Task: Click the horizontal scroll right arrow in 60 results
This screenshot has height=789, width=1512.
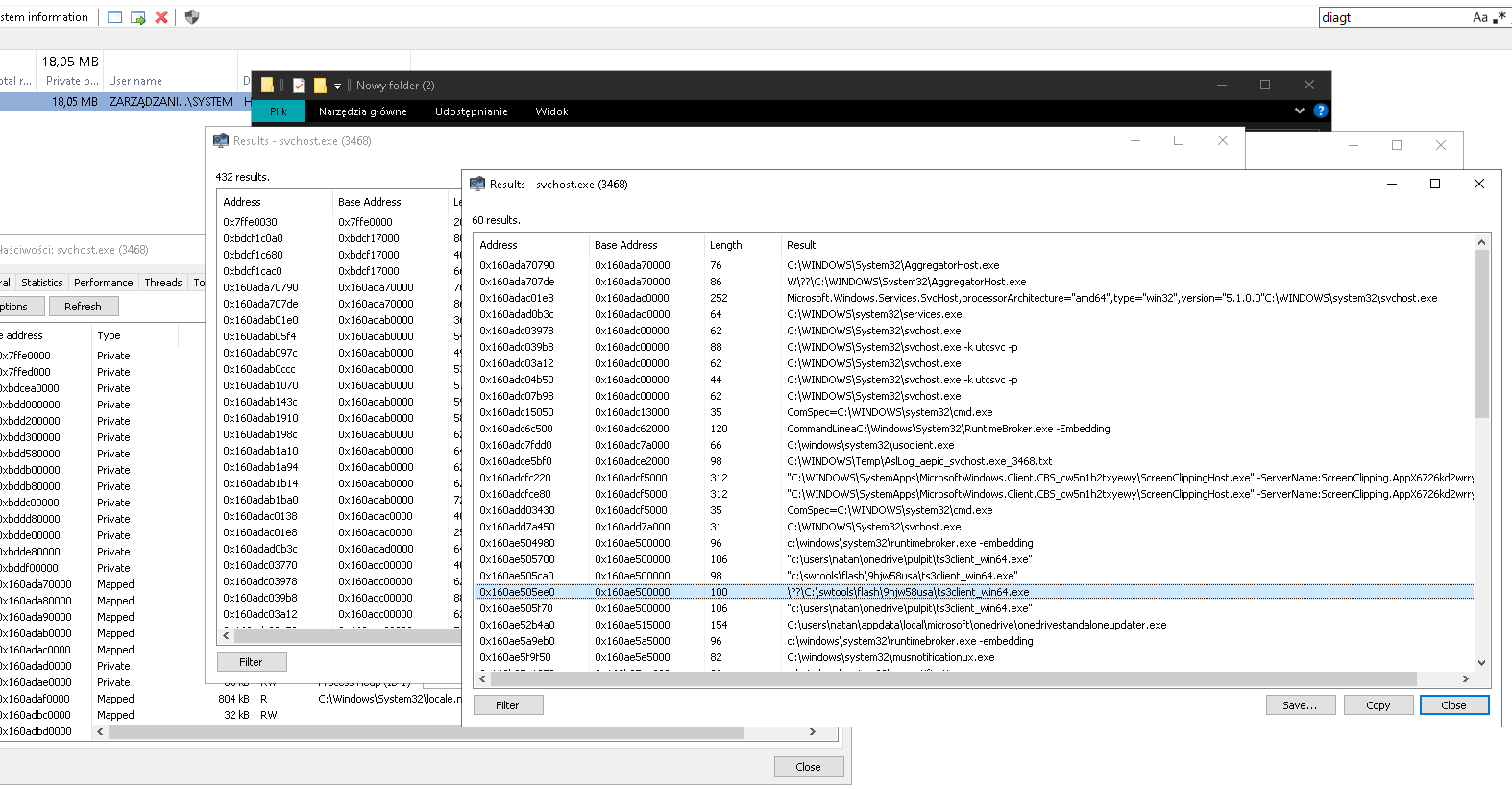Action: 1466,678
